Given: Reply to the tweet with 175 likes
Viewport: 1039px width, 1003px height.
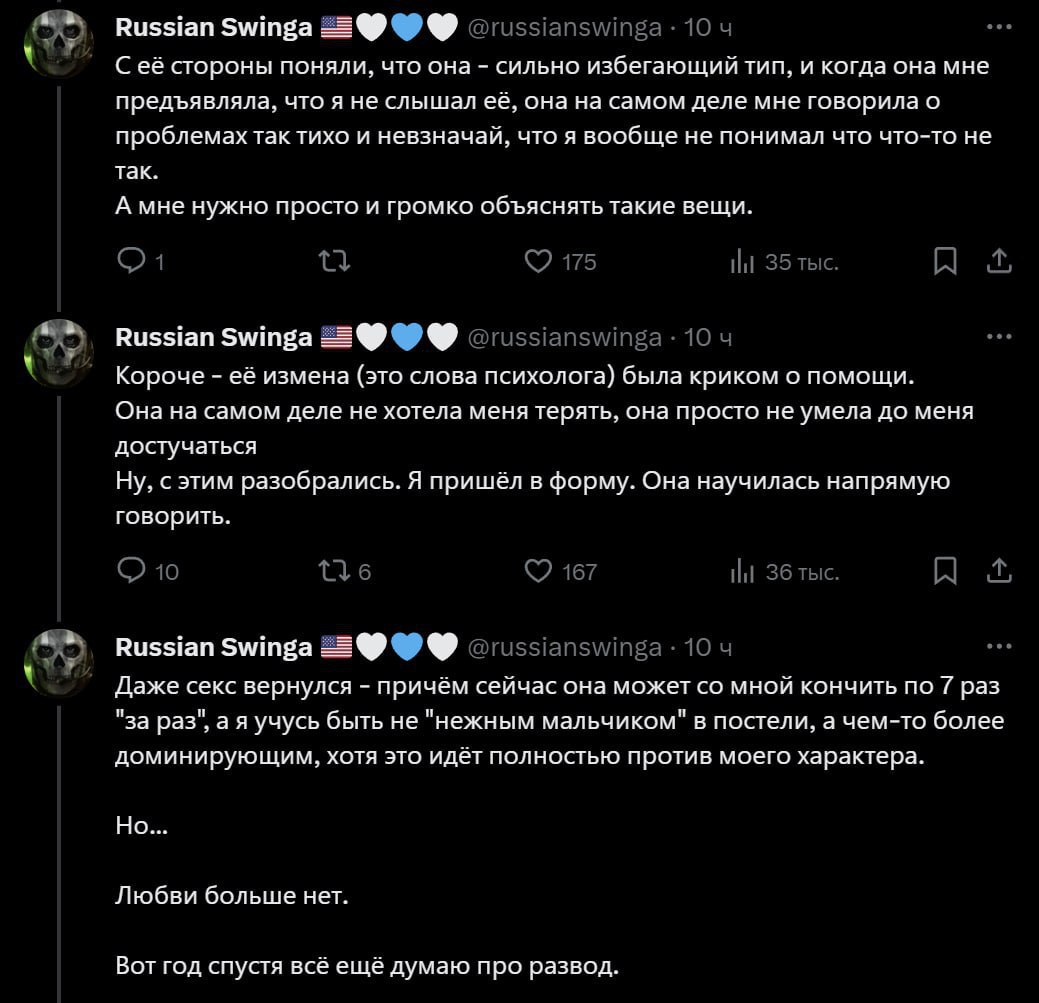Looking at the screenshot, I should point(132,262).
